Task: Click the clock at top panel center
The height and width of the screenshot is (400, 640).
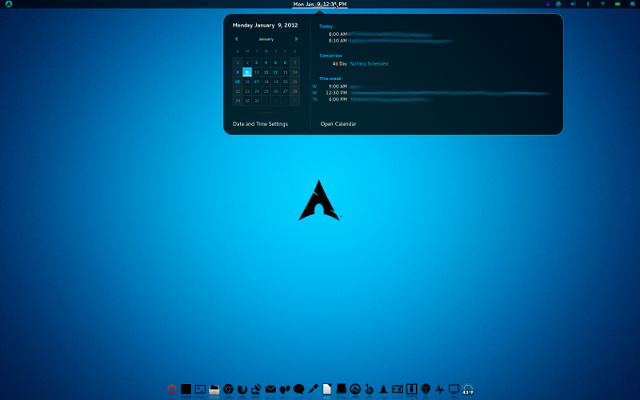Action: pos(320,4)
